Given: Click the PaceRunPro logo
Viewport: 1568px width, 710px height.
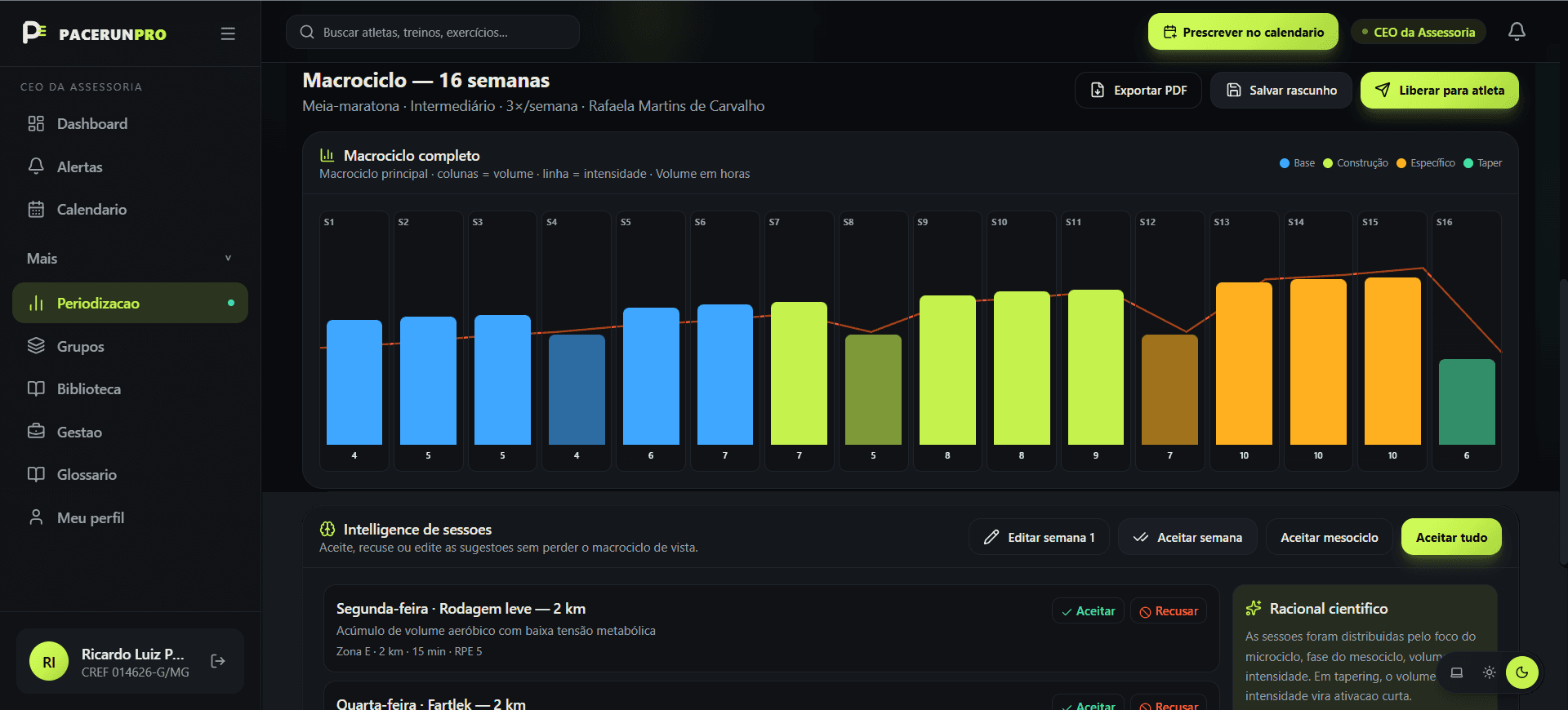Looking at the screenshot, I should click(94, 33).
